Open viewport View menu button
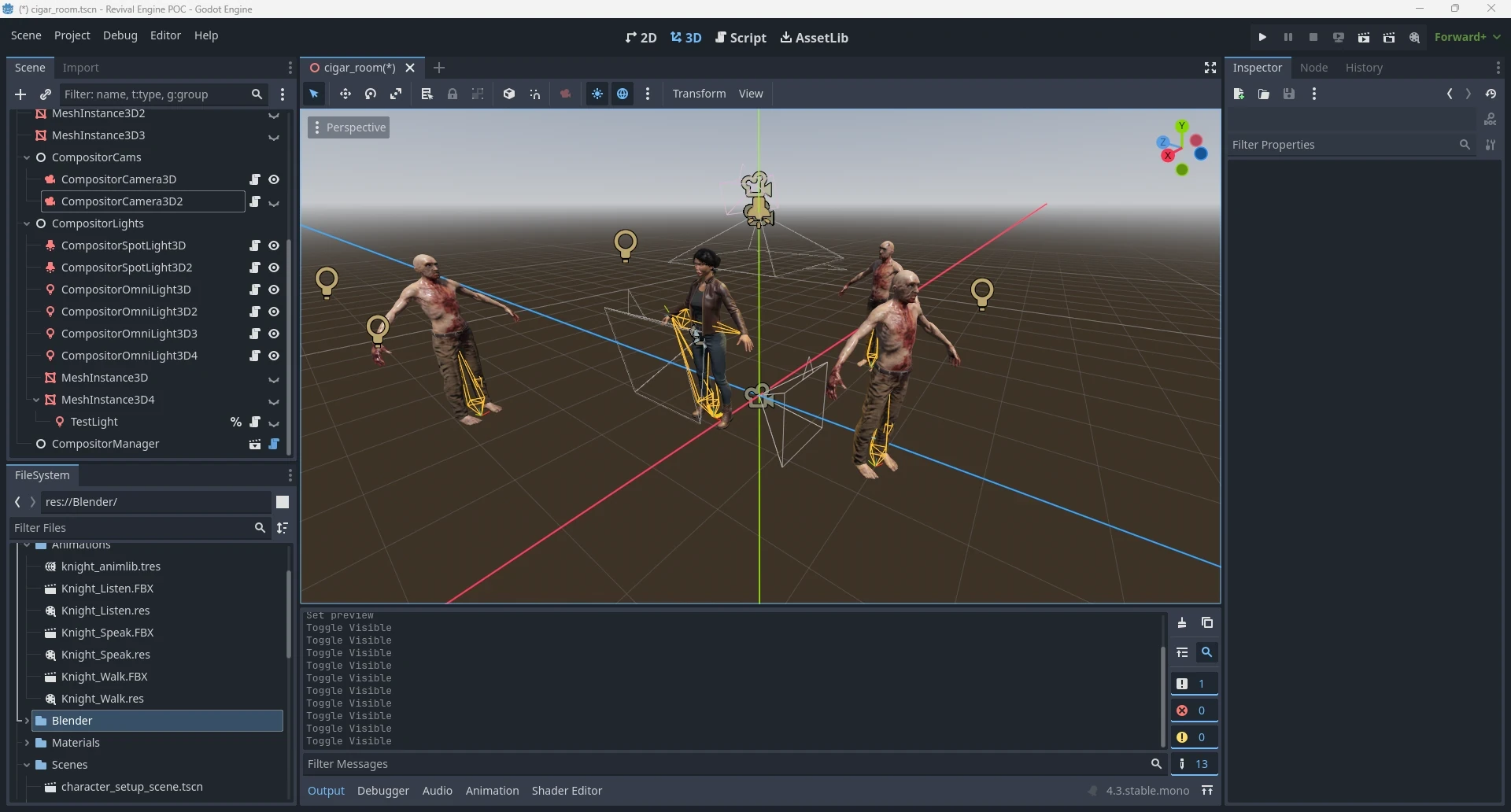The height and width of the screenshot is (812, 1511). 751,94
